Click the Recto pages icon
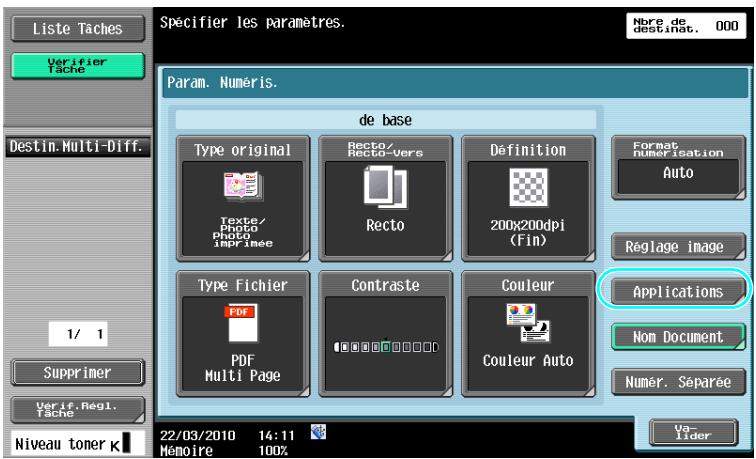 click(385, 187)
